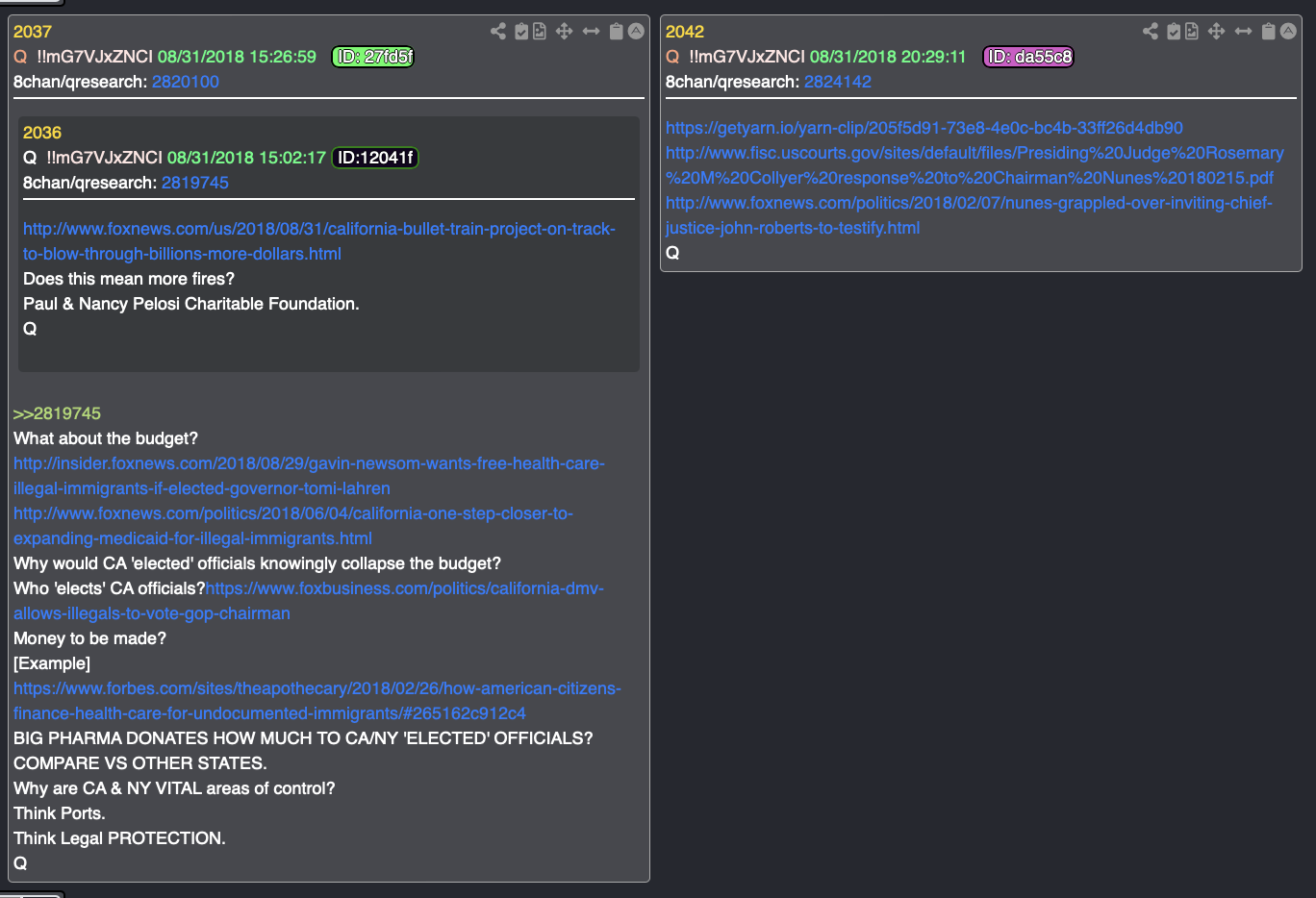The width and height of the screenshot is (1316, 898).
Task: Click the share icon on post 2042
Action: pyautogui.click(x=1151, y=31)
